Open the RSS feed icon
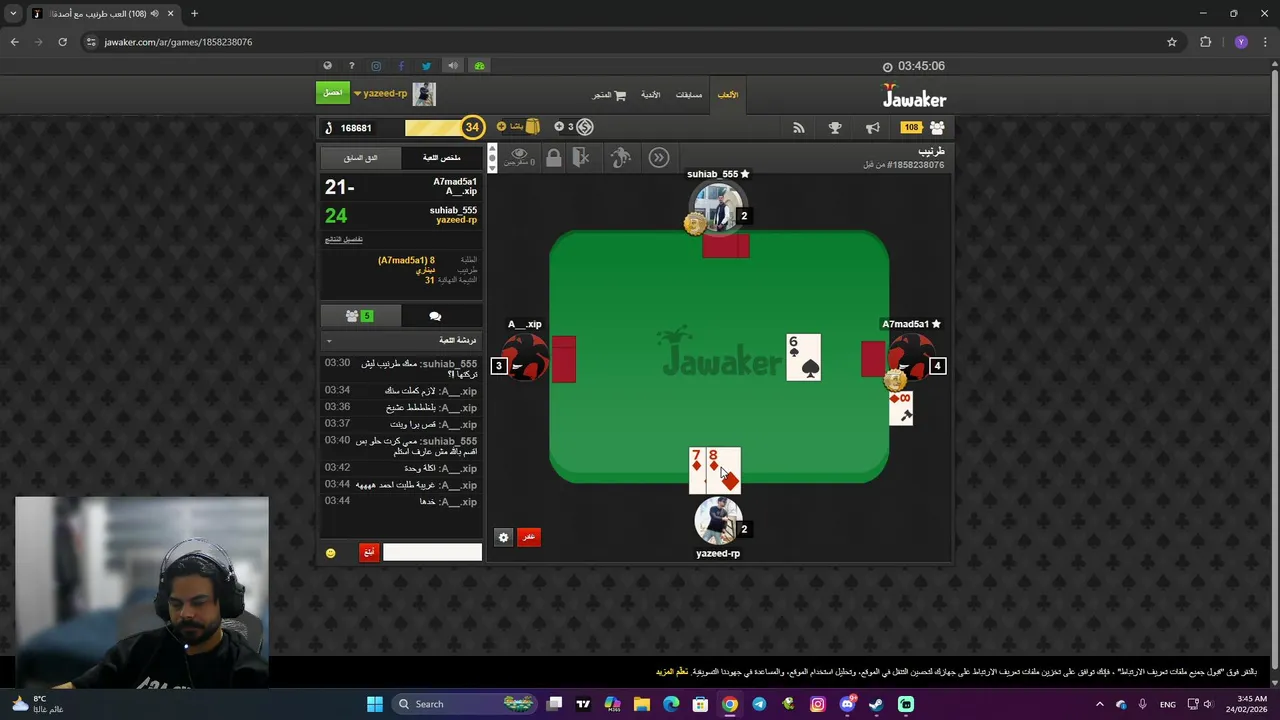The width and height of the screenshot is (1280, 720). point(798,128)
